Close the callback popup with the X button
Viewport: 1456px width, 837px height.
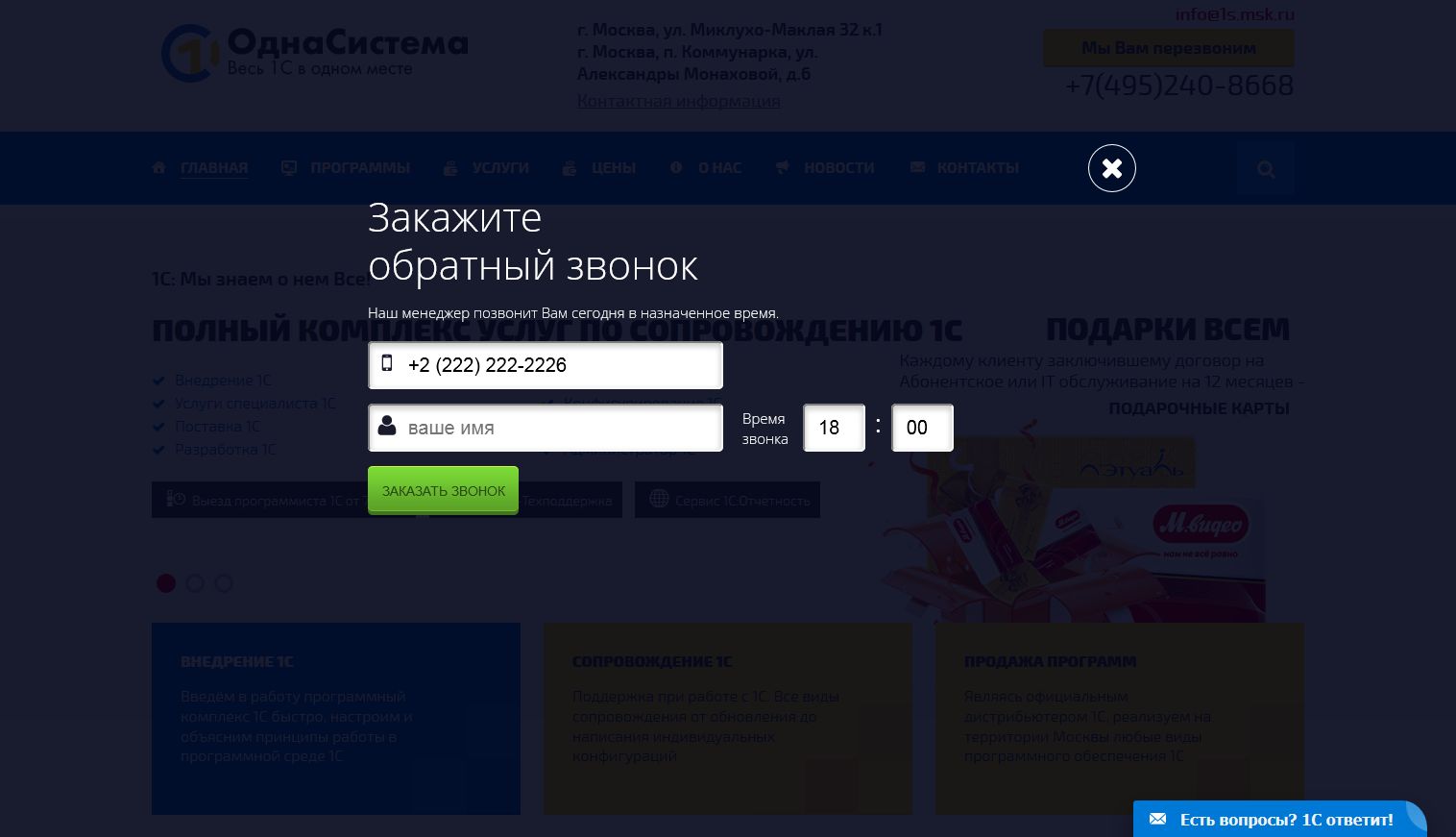[x=1111, y=168]
